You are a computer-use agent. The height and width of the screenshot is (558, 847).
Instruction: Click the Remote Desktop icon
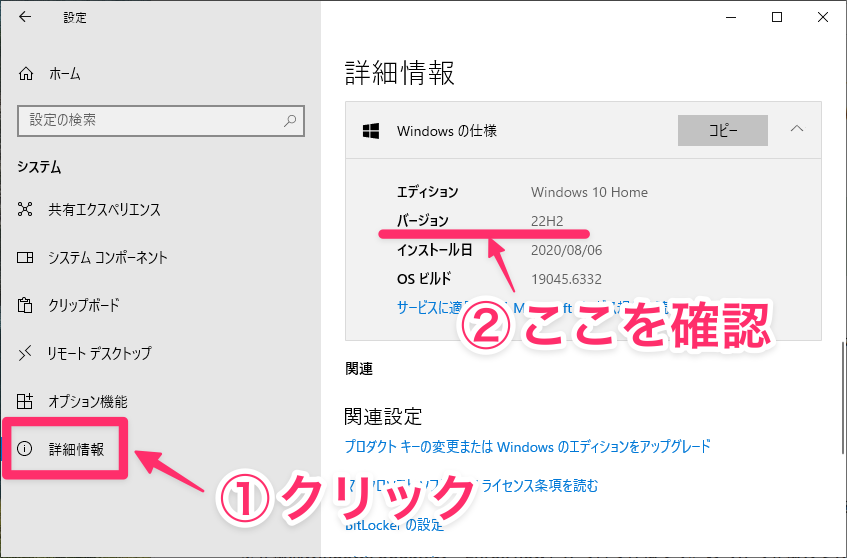pyautogui.click(x=25, y=353)
